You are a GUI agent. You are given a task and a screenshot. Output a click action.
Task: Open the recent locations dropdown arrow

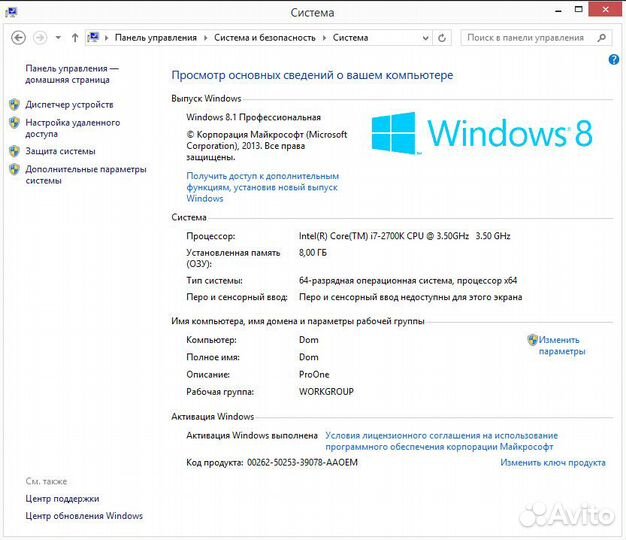tap(58, 38)
